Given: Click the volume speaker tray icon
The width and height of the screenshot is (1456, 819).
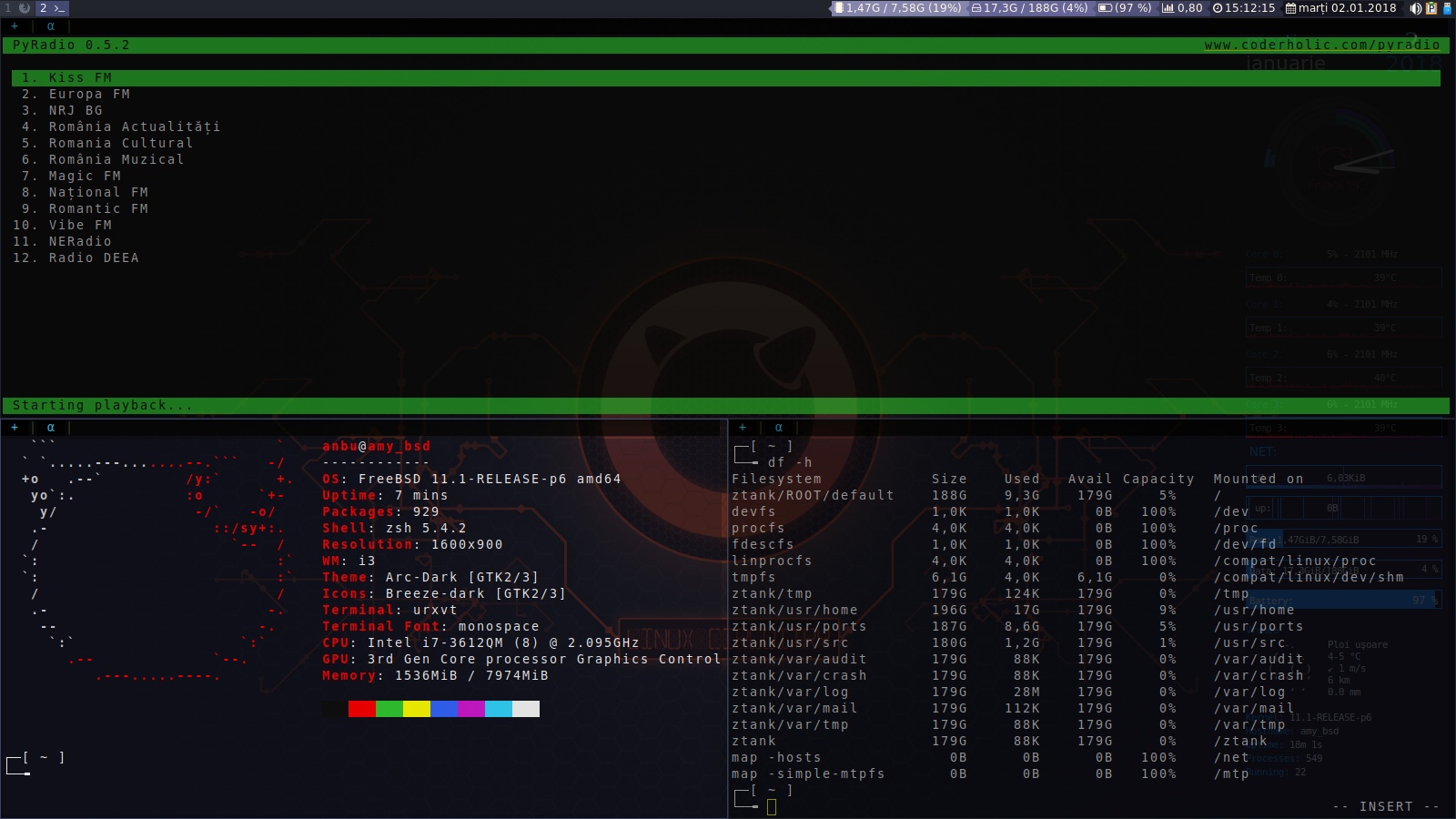Looking at the screenshot, I should 1416,8.
